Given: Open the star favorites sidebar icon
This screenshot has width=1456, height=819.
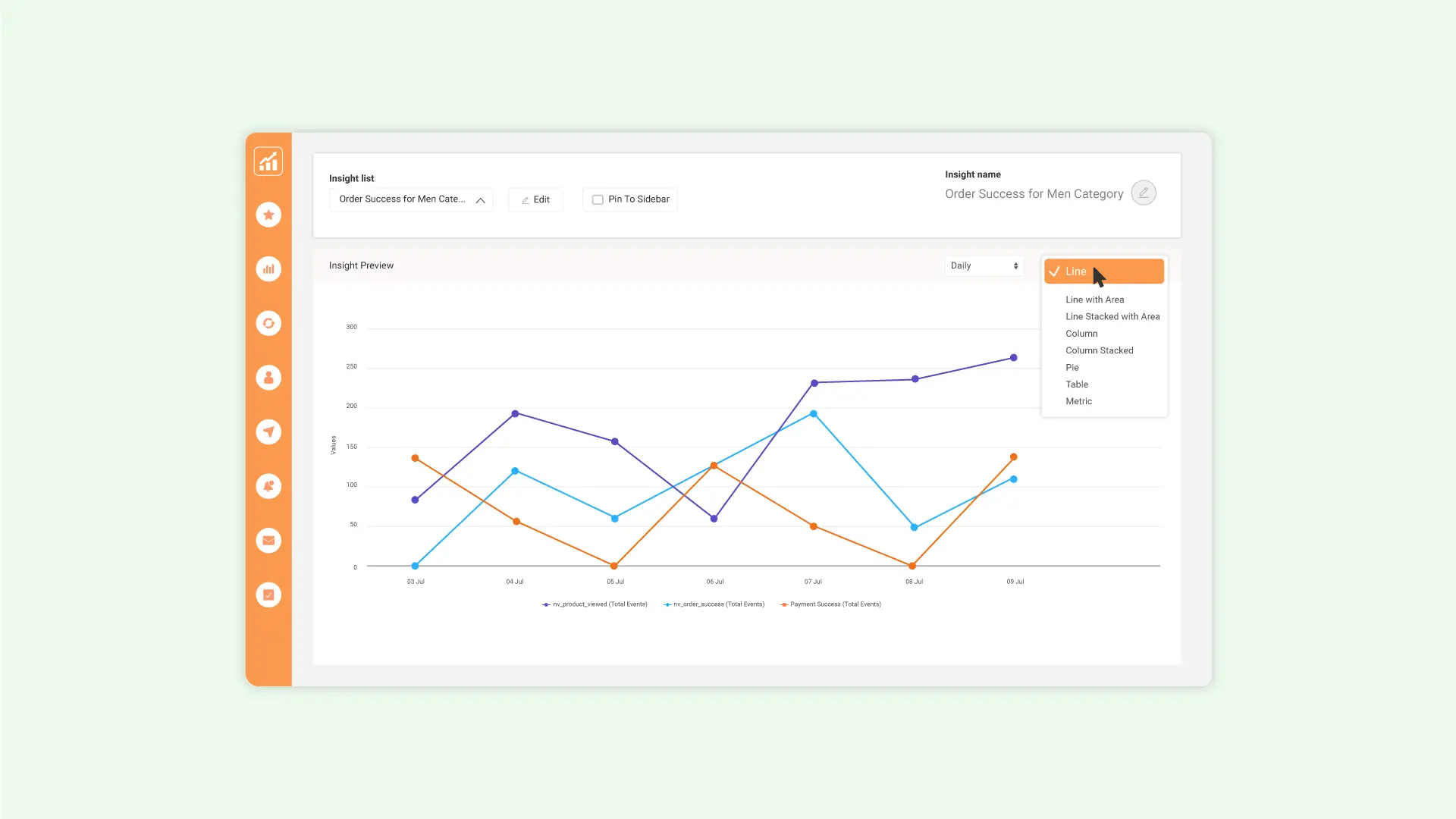Looking at the screenshot, I should (268, 215).
